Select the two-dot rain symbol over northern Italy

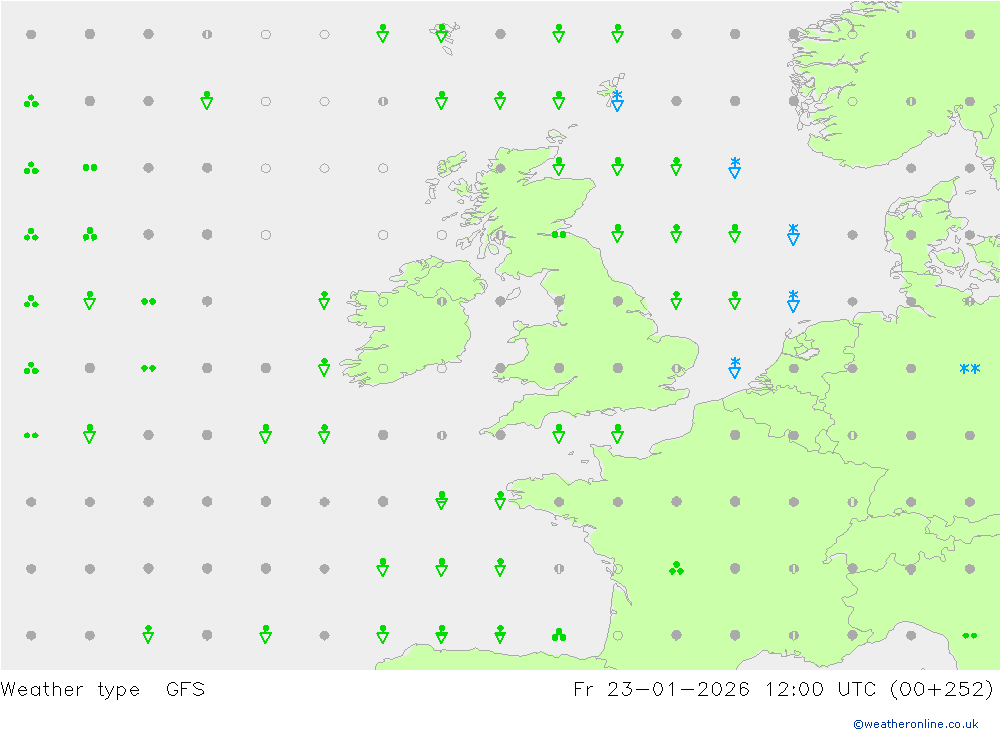tap(969, 635)
